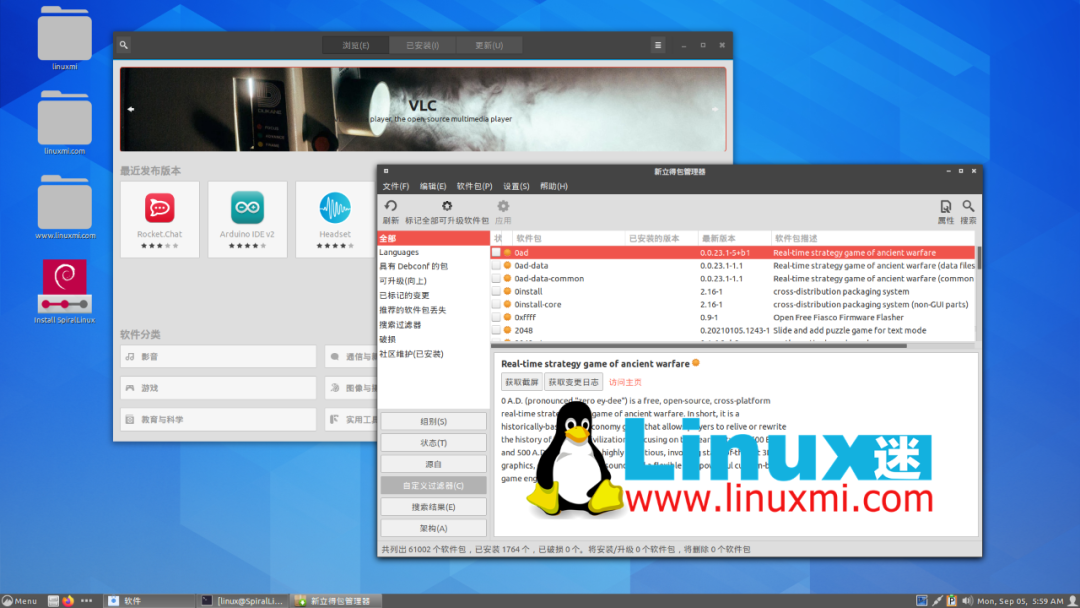
Task: Open the Rocket.Chat app icon
Action: [160, 208]
